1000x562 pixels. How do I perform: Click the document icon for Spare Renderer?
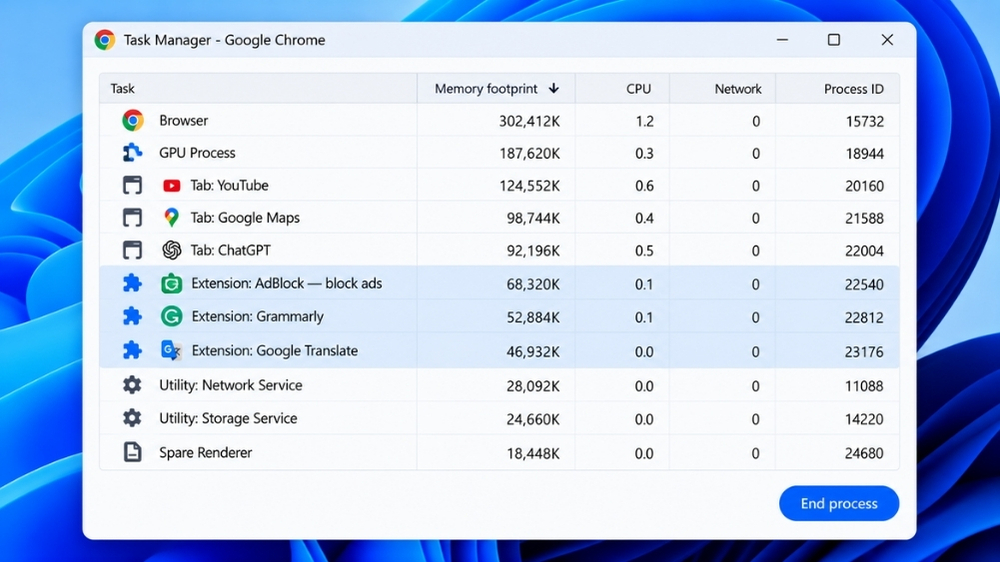pyautogui.click(x=132, y=452)
